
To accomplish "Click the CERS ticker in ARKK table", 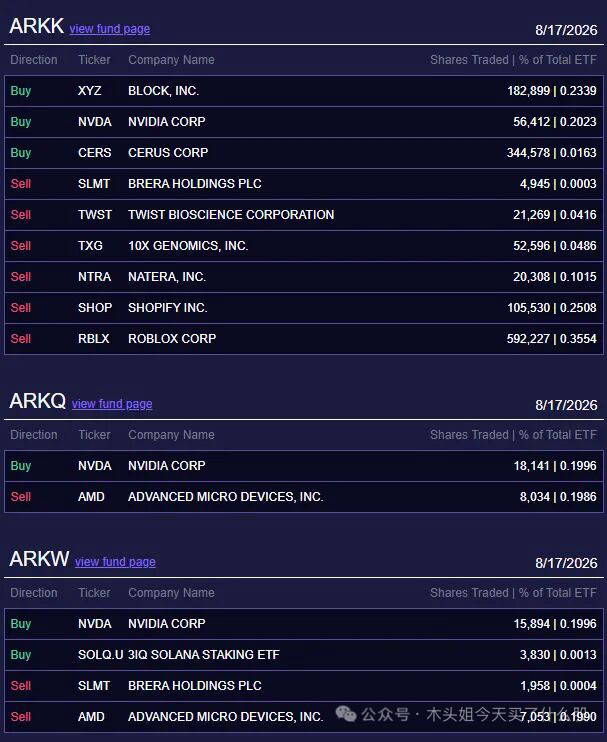I will 95,153.
